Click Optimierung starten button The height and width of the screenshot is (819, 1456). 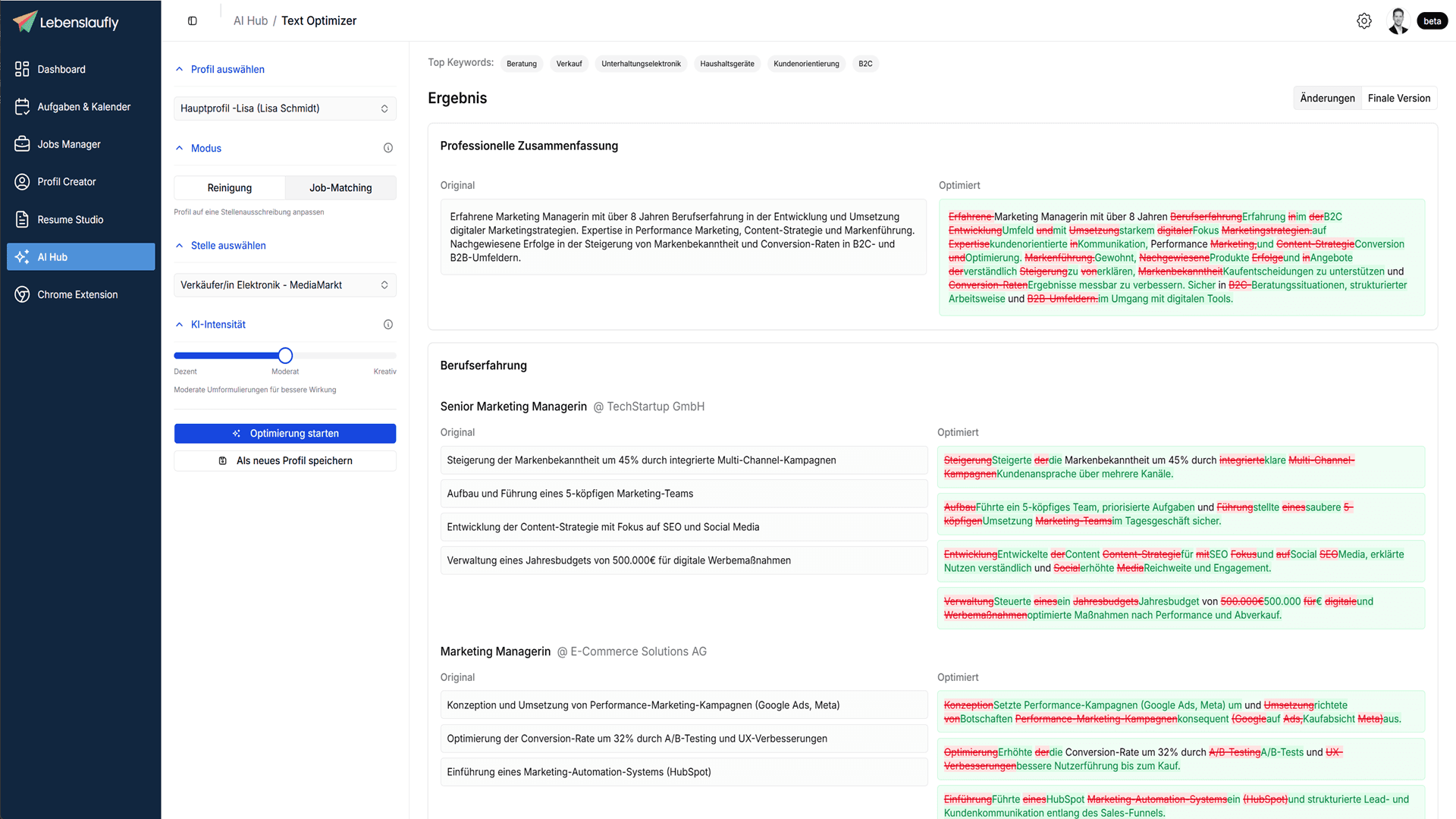click(x=284, y=433)
